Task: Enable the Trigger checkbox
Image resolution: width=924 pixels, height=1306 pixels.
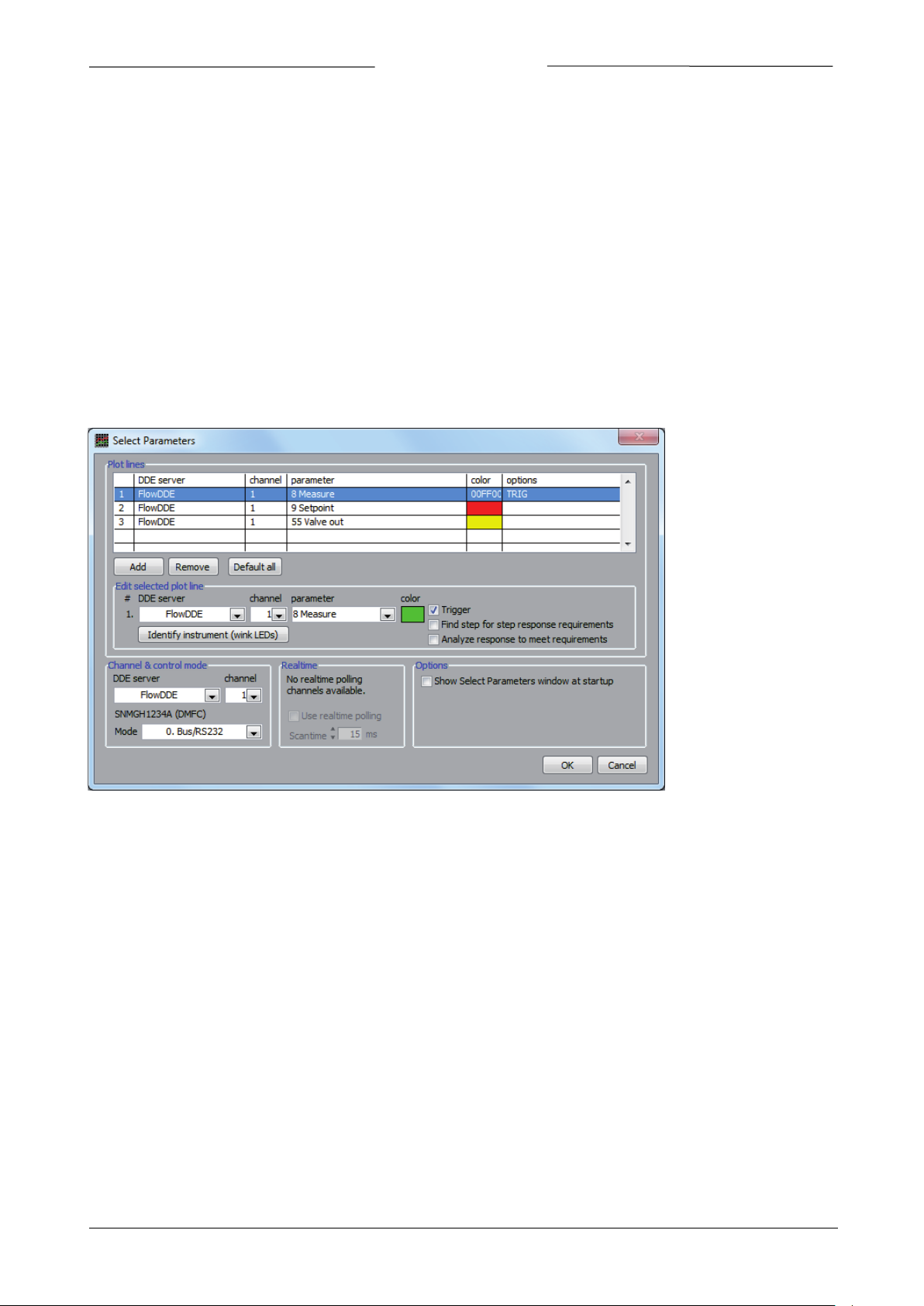Action: click(x=433, y=610)
